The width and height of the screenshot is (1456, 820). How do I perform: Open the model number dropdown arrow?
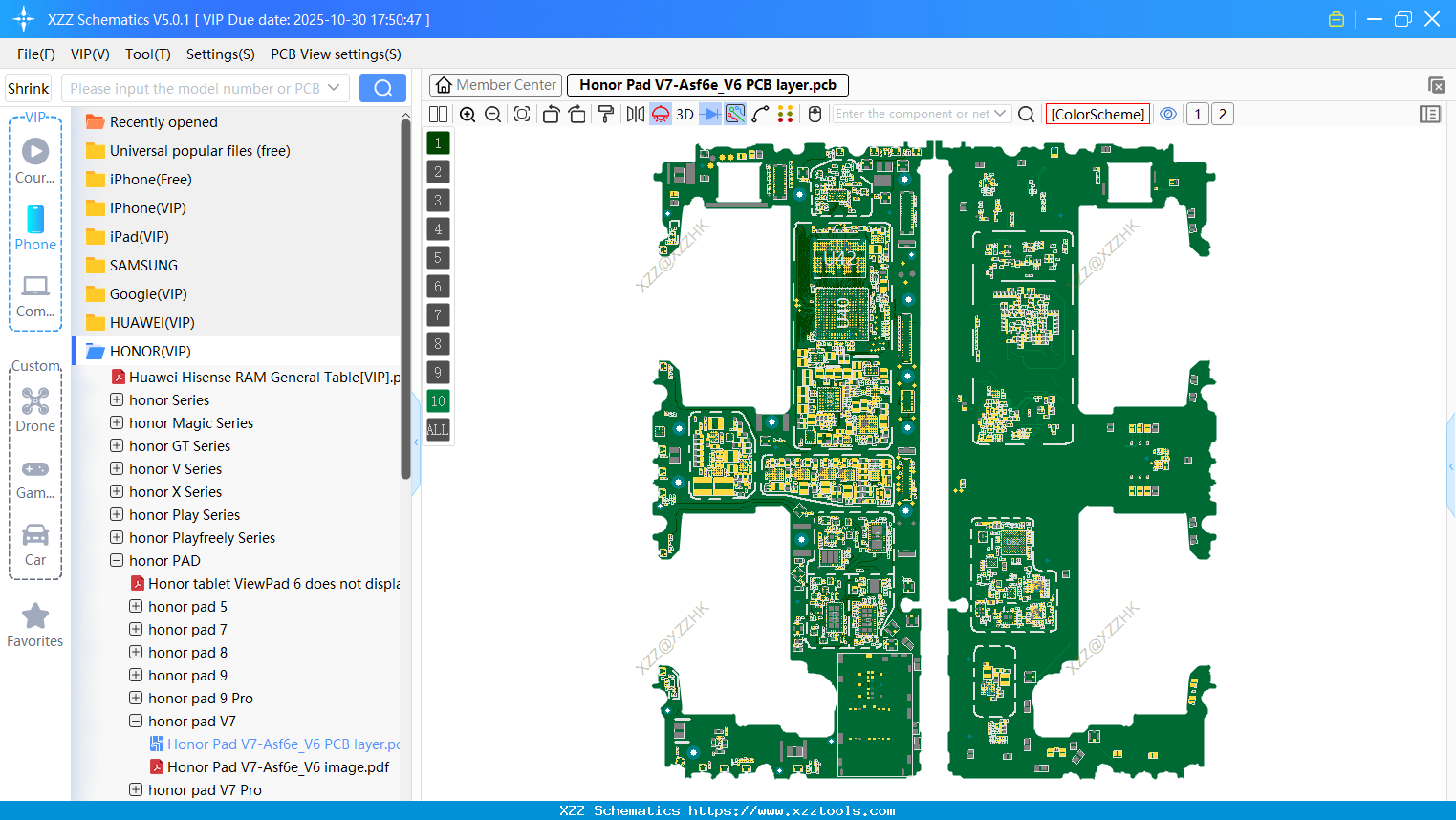point(334,88)
